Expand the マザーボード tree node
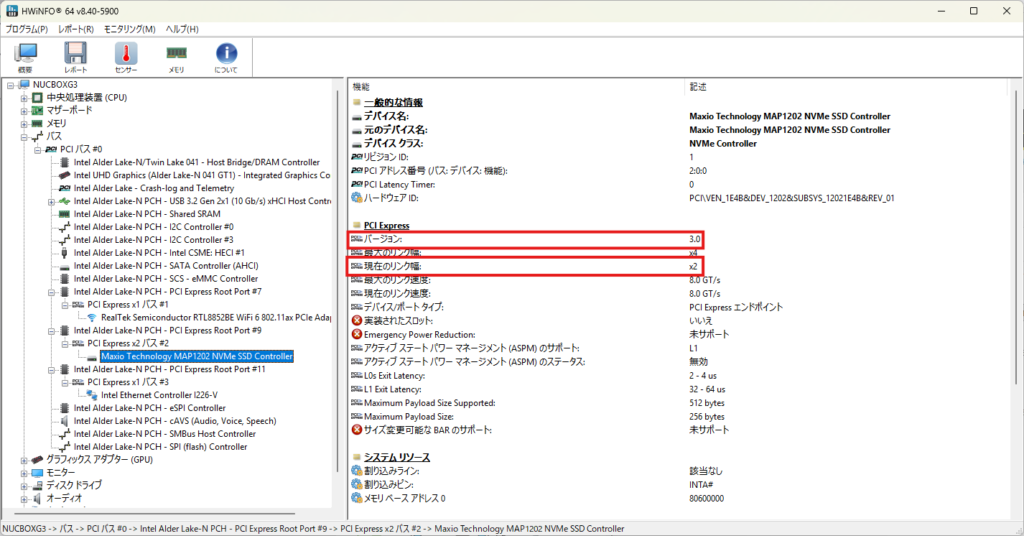Viewport: 1024px width, 536px height. point(24,111)
